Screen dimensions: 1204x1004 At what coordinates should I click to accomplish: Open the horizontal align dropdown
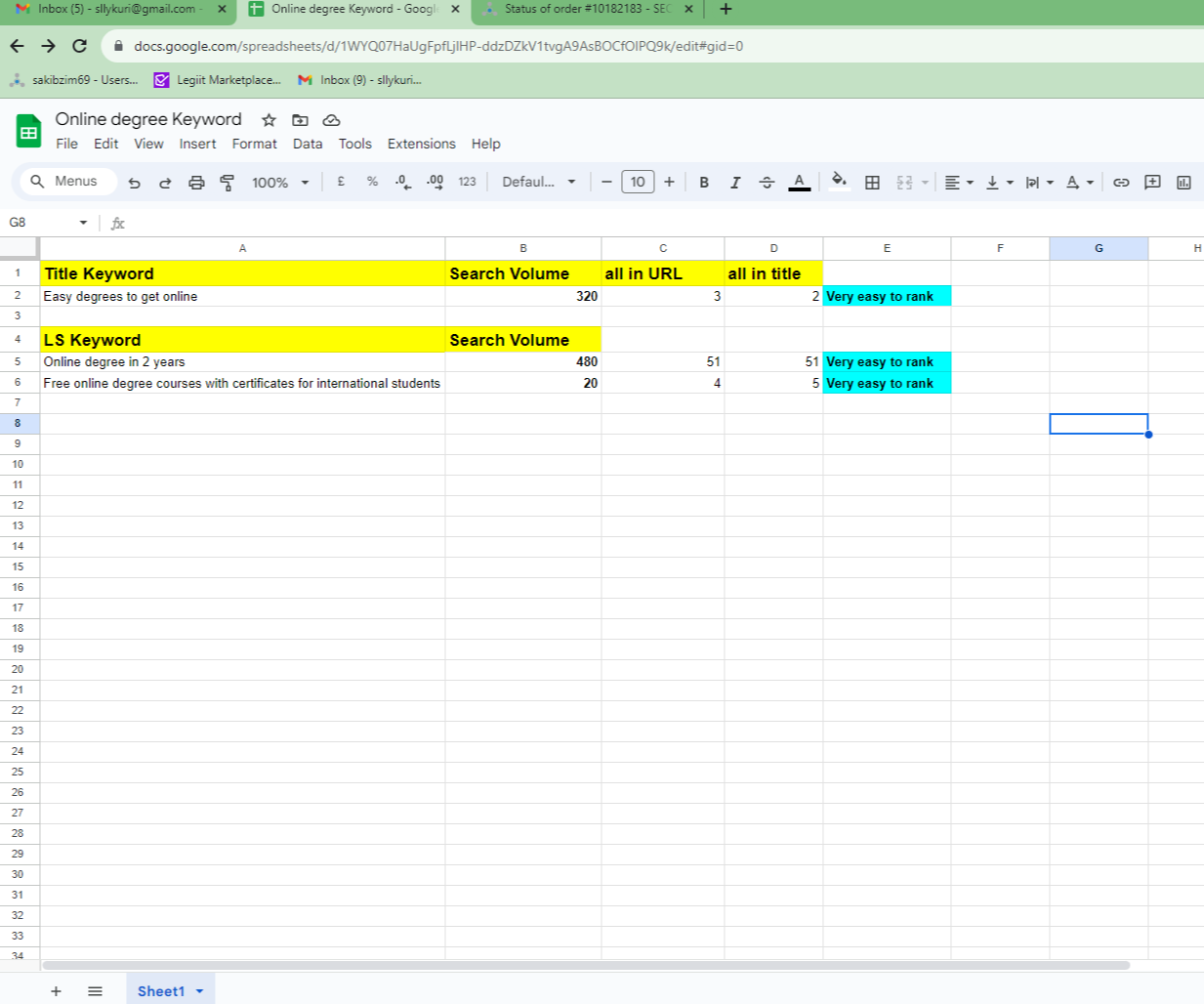[x=959, y=183]
